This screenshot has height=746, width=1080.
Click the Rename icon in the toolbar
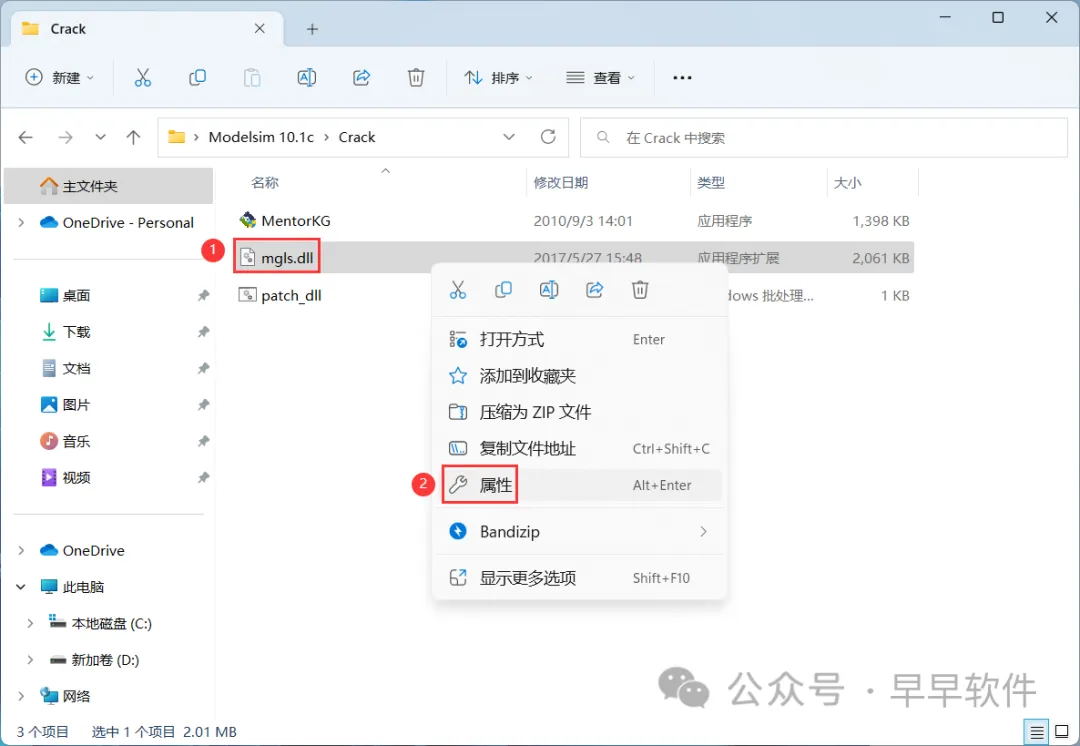[x=307, y=78]
